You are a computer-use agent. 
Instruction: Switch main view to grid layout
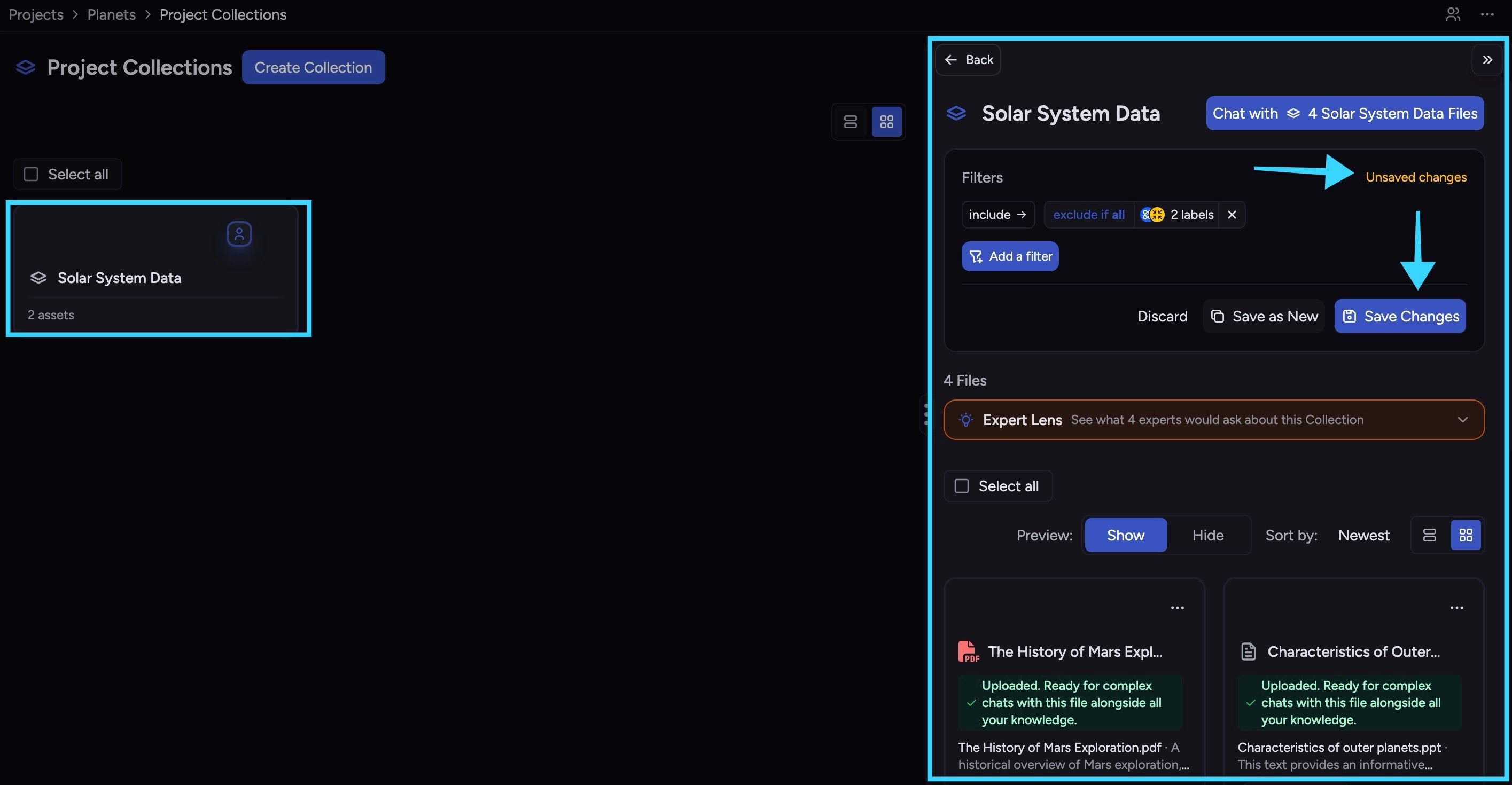(x=886, y=122)
